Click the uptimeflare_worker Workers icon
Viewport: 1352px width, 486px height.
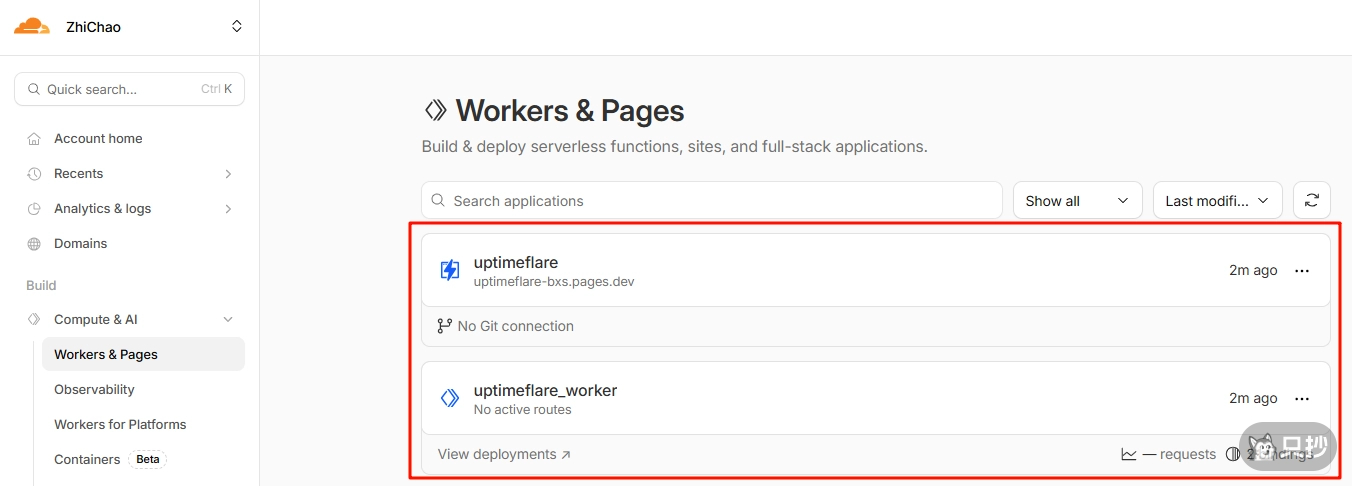click(x=450, y=398)
